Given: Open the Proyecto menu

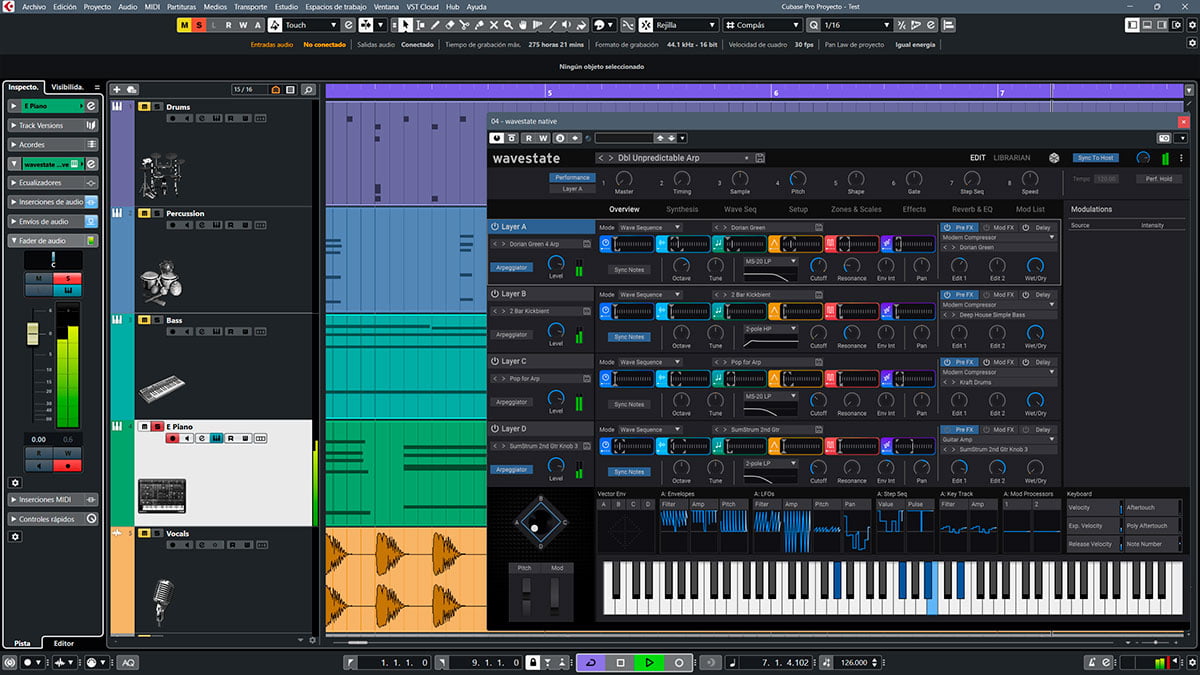Looking at the screenshot, I should coord(97,6).
